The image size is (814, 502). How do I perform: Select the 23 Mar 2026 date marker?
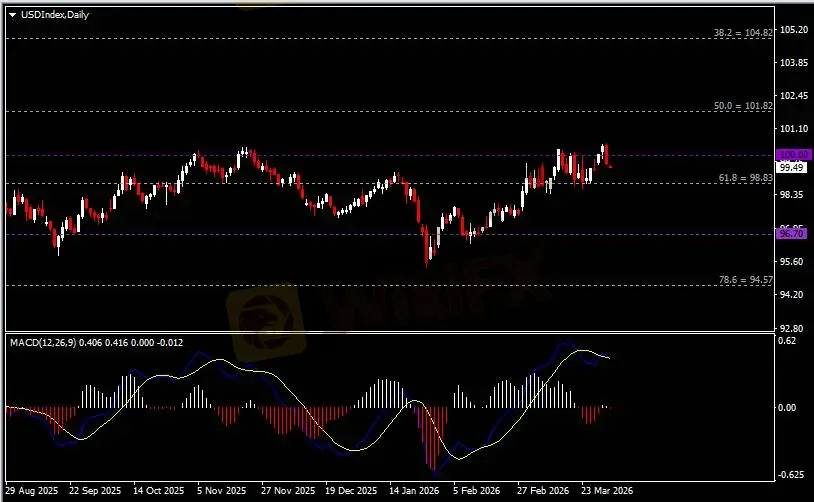tap(606, 492)
